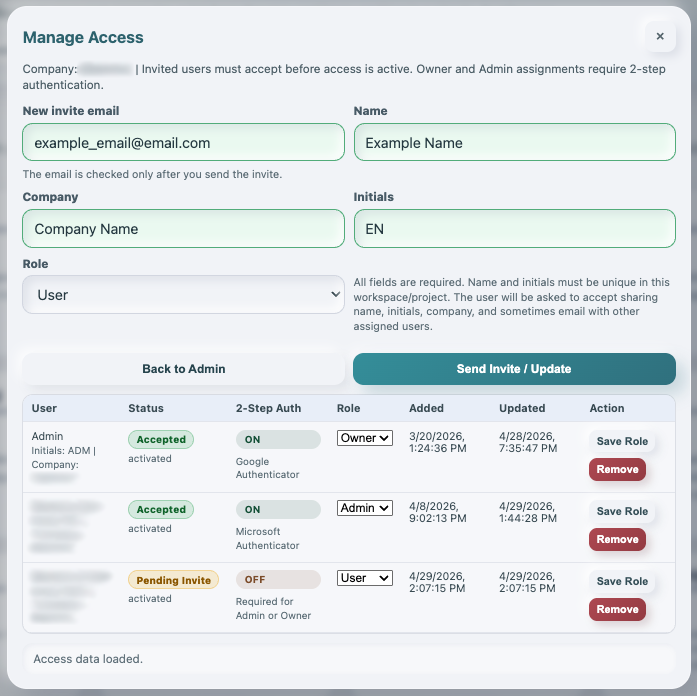Close the Manage Access dialog

[660, 36]
